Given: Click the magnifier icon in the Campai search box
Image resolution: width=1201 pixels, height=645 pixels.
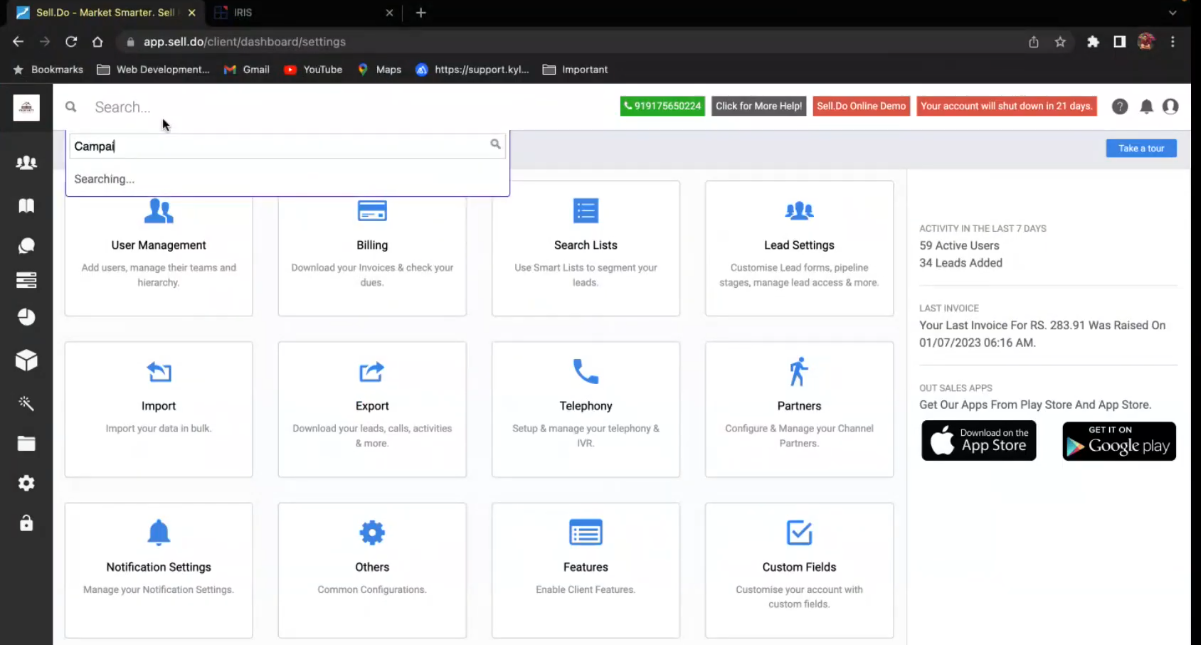Looking at the screenshot, I should point(495,145).
